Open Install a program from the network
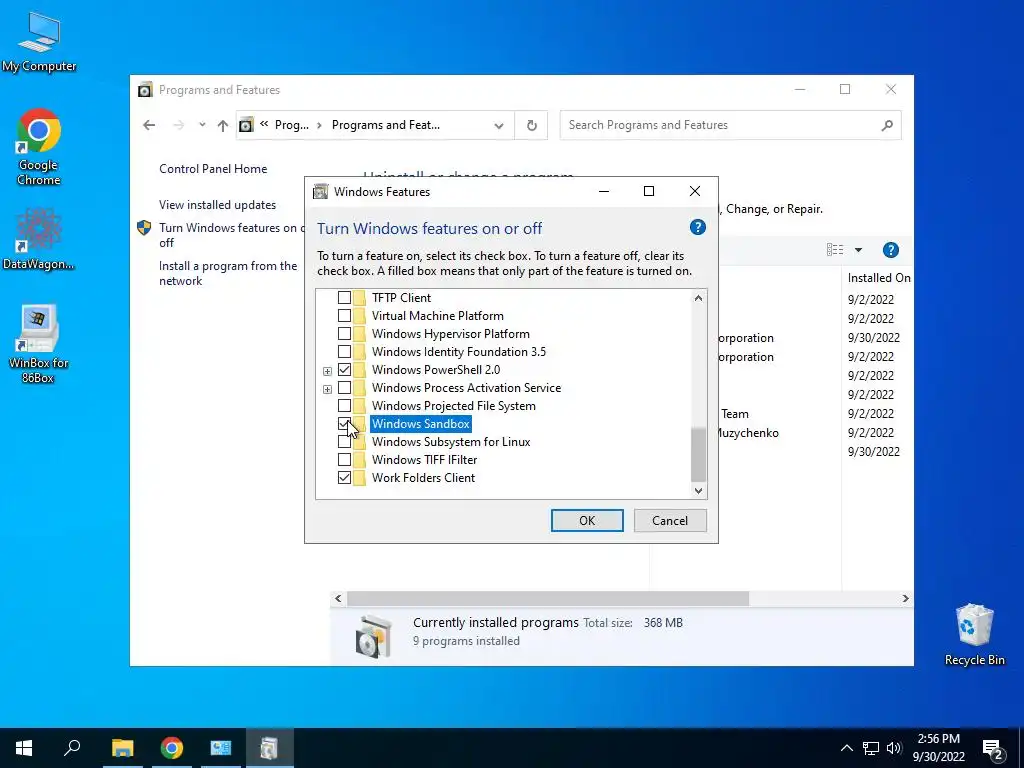The height and width of the screenshot is (768, 1024). (x=228, y=274)
